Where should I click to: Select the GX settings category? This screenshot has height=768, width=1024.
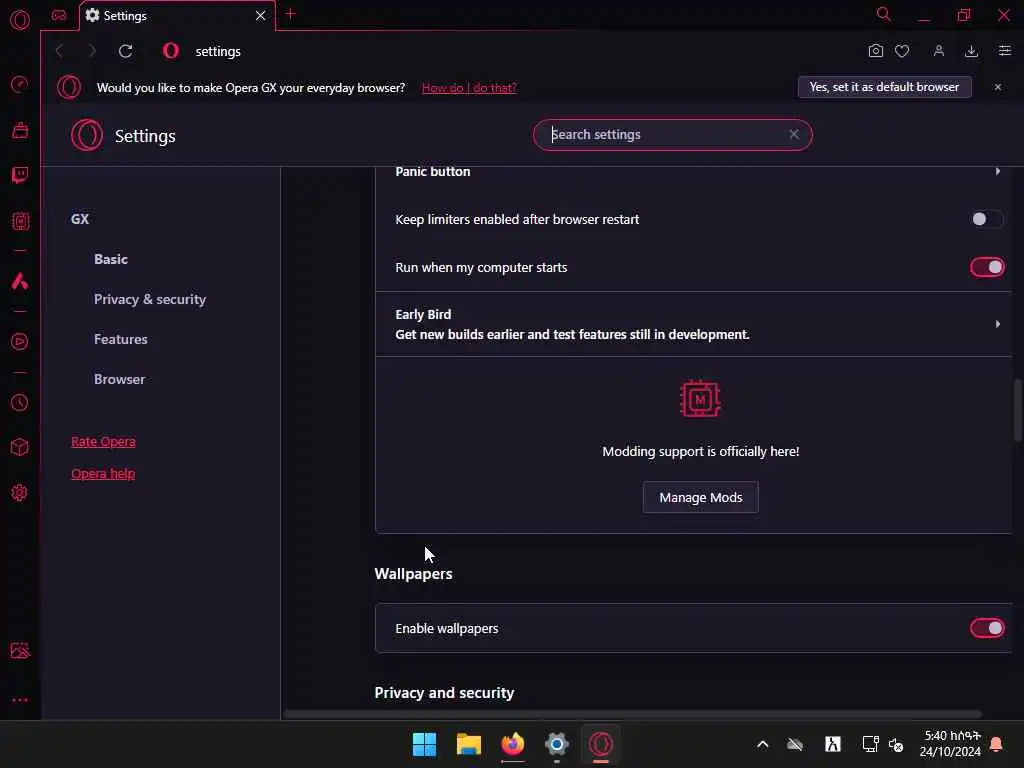click(x=80, y=219)
